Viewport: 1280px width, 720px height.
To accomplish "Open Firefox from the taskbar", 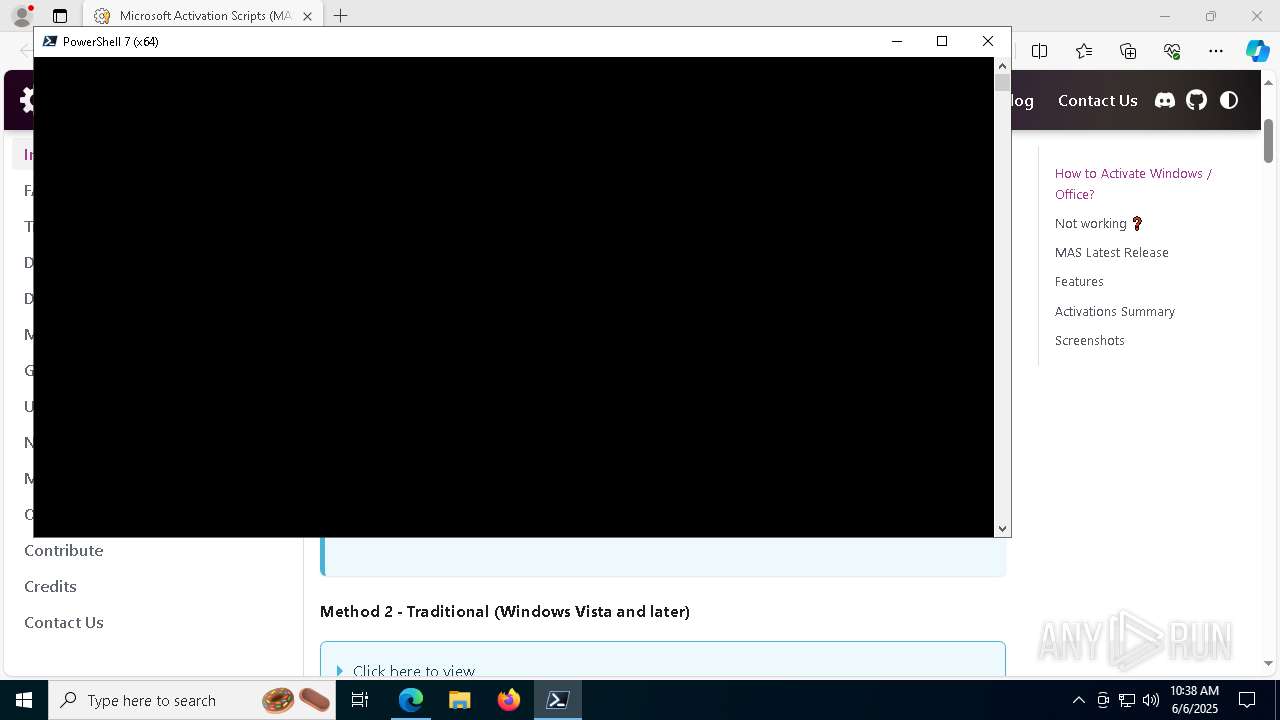I will coord(509,700).
